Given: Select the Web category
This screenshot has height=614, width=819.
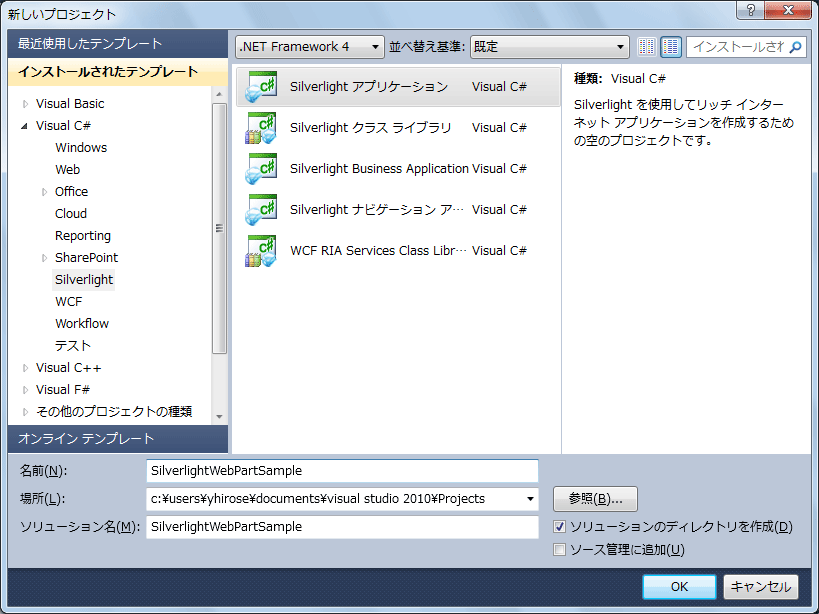Looking at the screenshot, I should tap(67, 170).
